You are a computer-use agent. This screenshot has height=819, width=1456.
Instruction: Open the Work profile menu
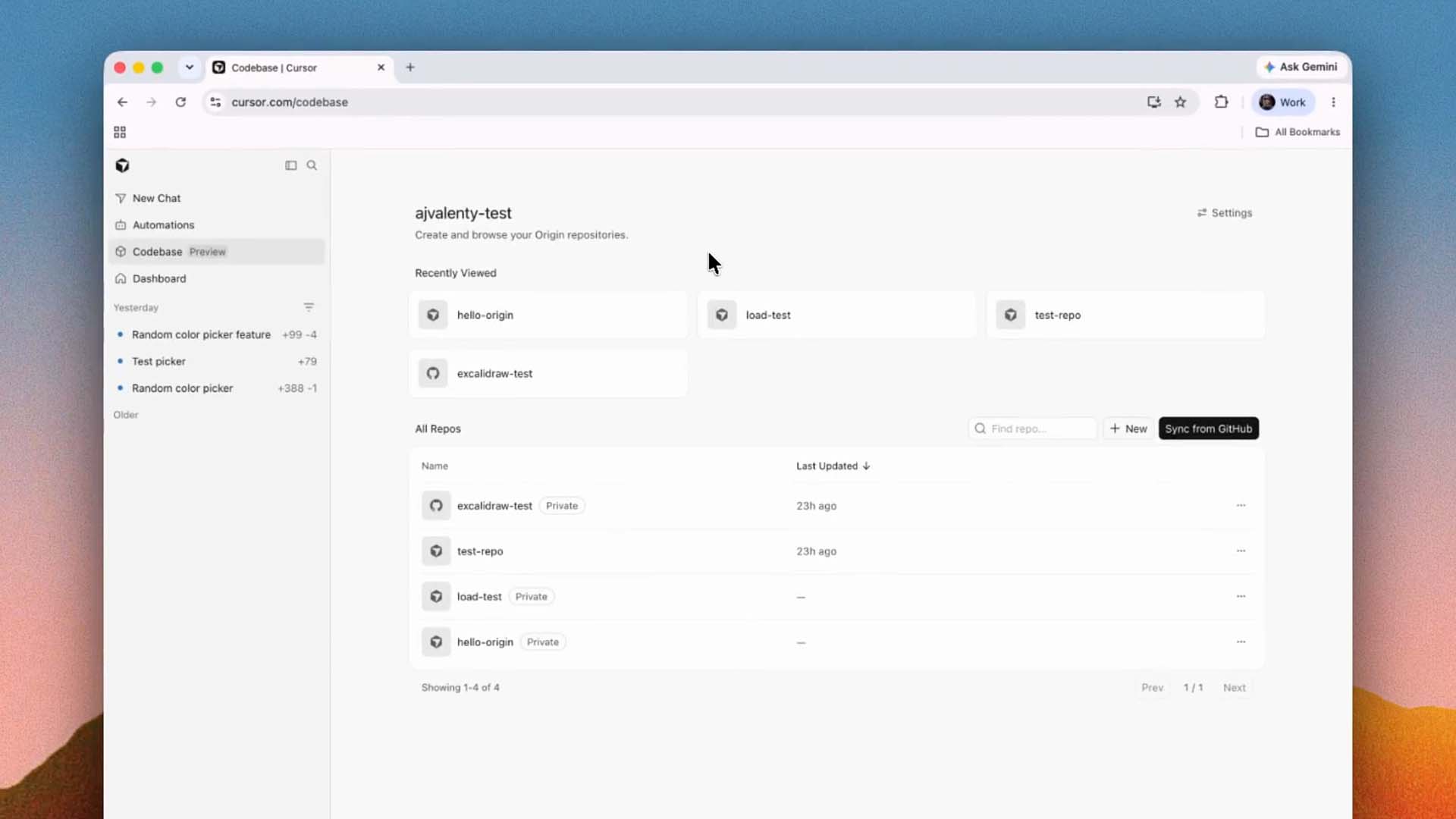(x=1283, y=102)
